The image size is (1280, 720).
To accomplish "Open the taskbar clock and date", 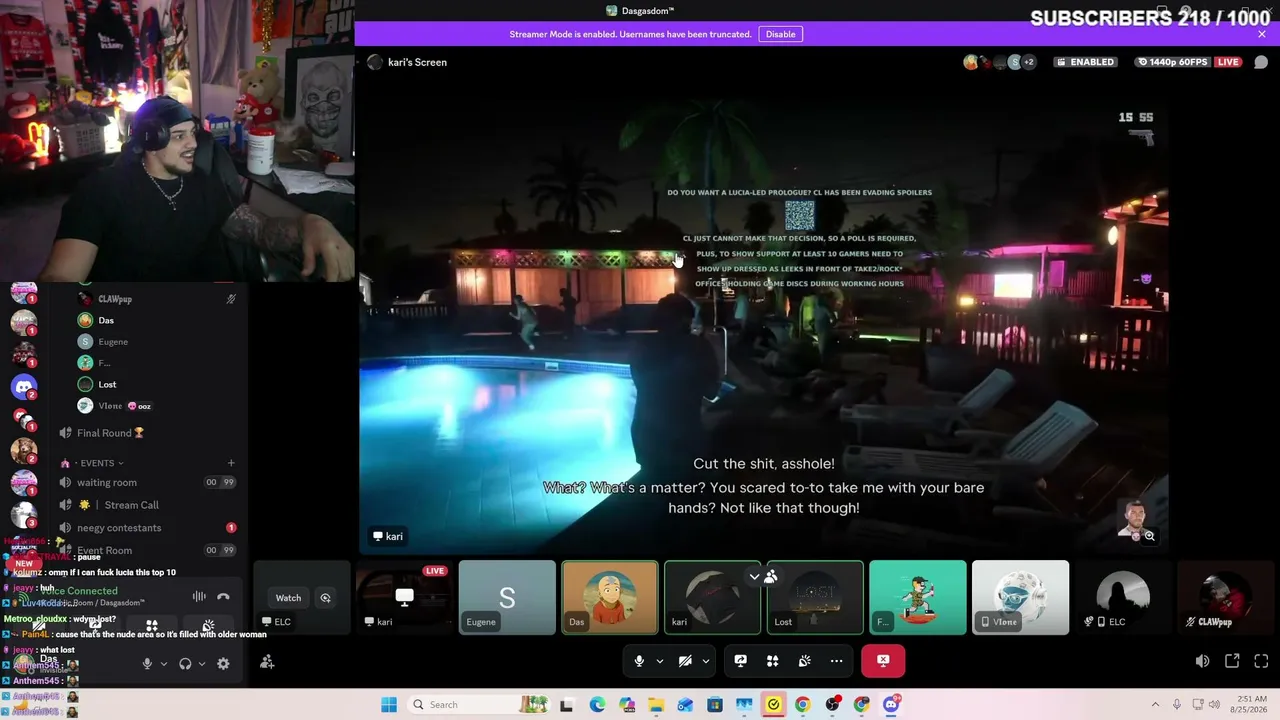I will click(x=1250, y=705).
